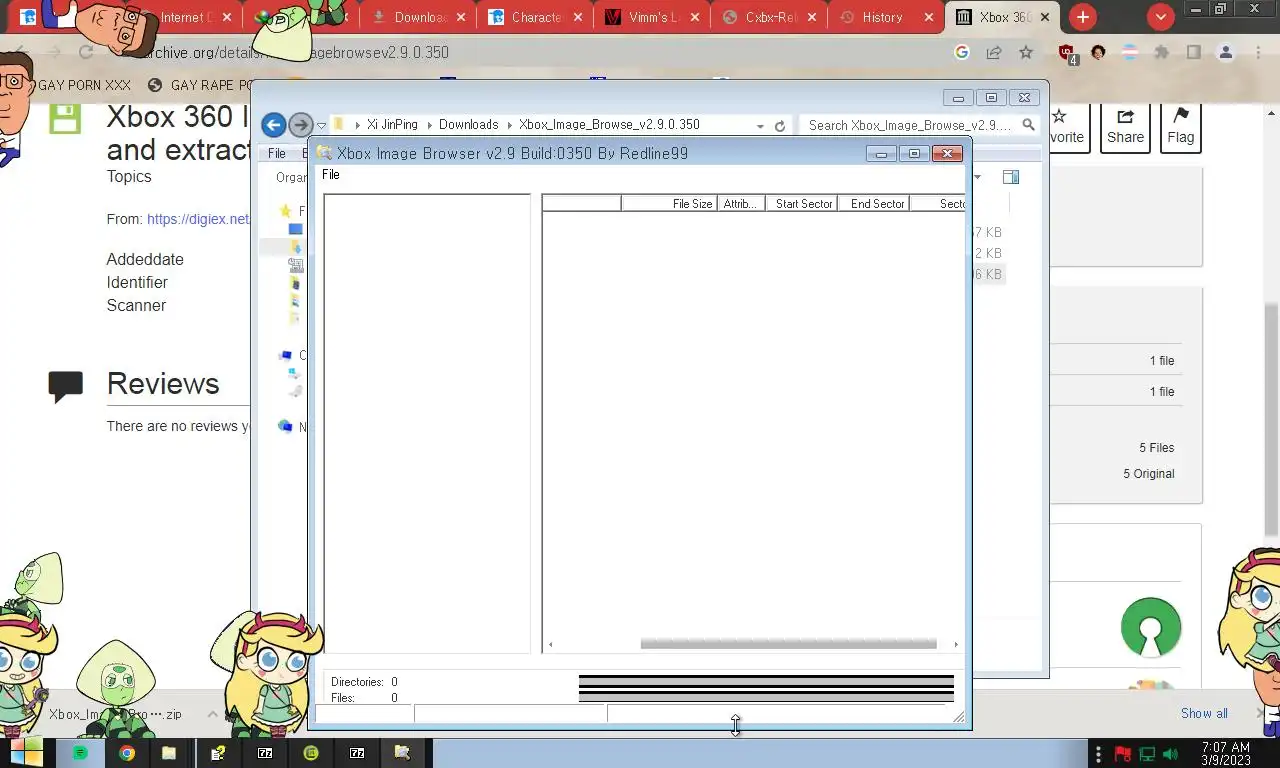
Task: Click the 'Files: 0' status text
Action: 364,698
